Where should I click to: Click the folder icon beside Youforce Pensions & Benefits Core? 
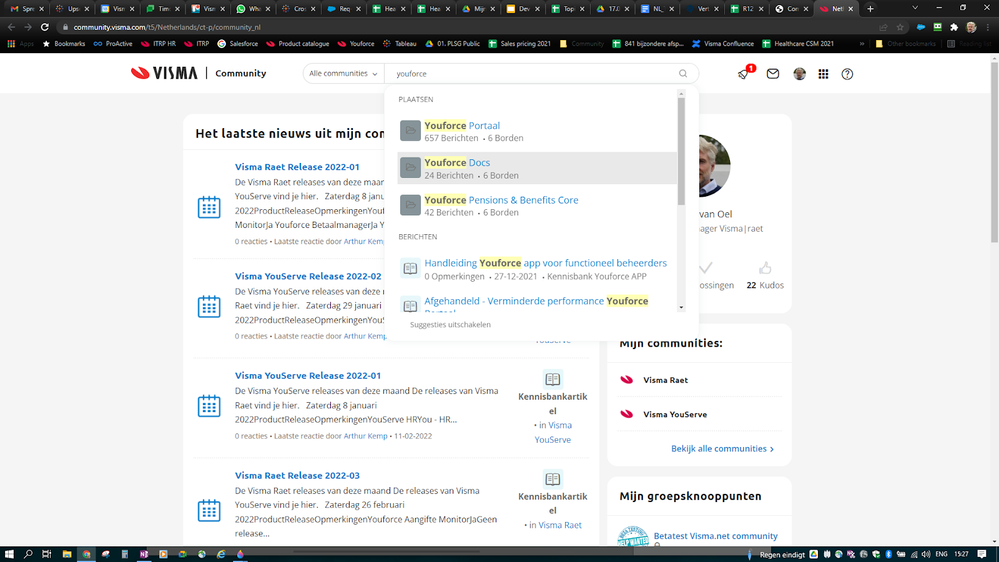point(410,205)
